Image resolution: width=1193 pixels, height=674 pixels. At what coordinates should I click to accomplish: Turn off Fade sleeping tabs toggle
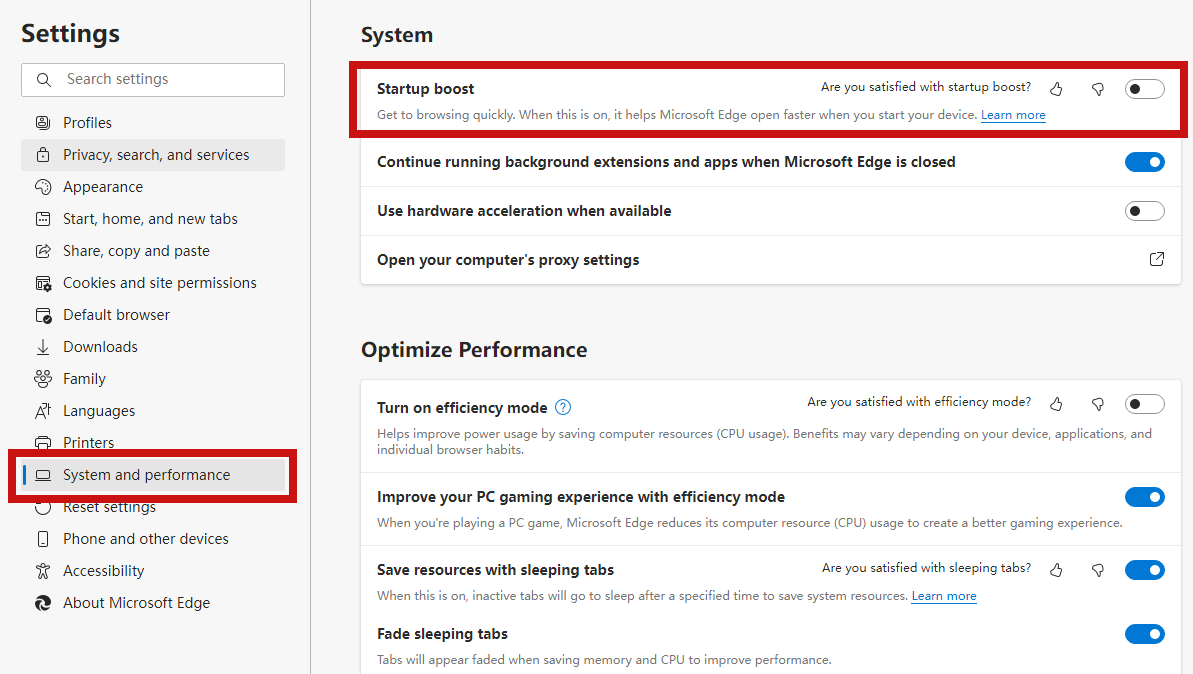(1144, 634)
